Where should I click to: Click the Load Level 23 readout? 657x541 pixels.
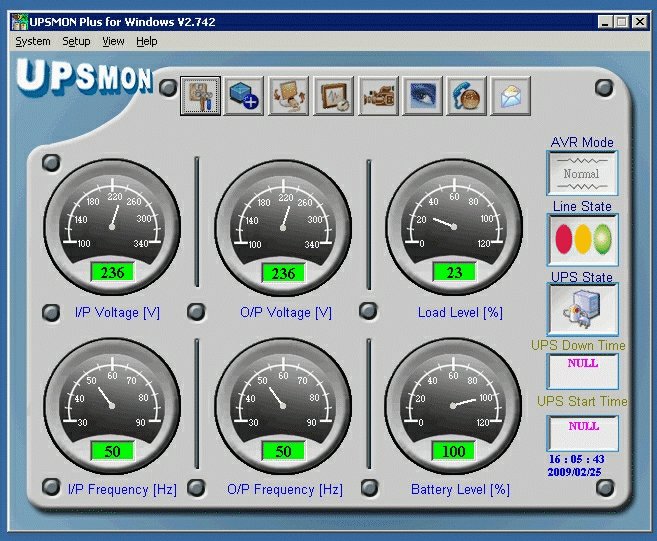click(x=454, y=273)
